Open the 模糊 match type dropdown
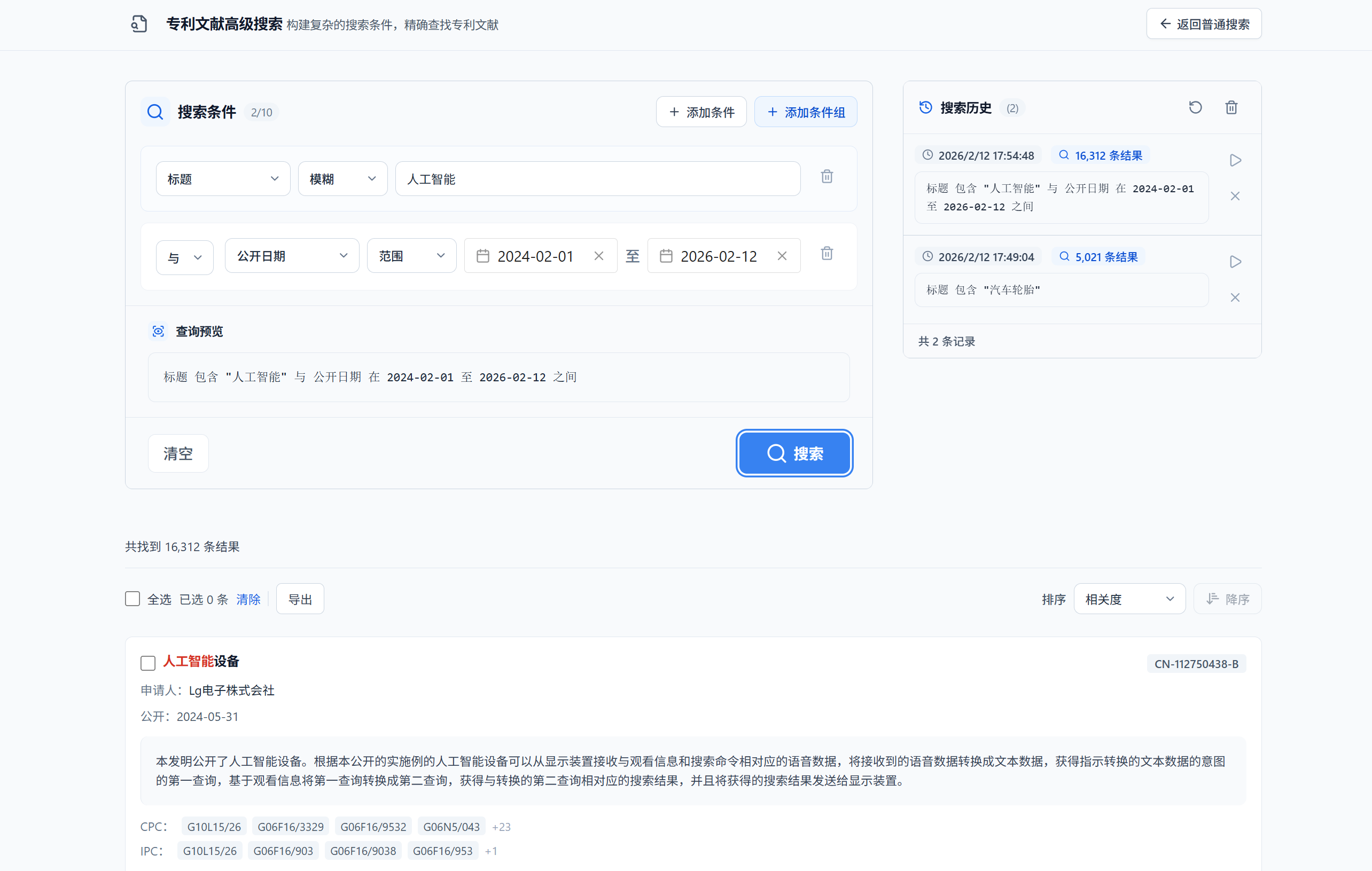The width and height of the screenshot is (1372, 871). click(x=342, y=179)
